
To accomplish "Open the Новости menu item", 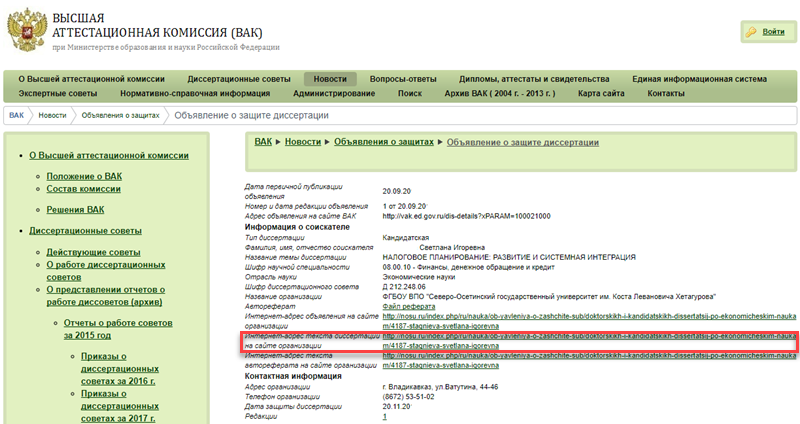I will [x=329, y=79].
